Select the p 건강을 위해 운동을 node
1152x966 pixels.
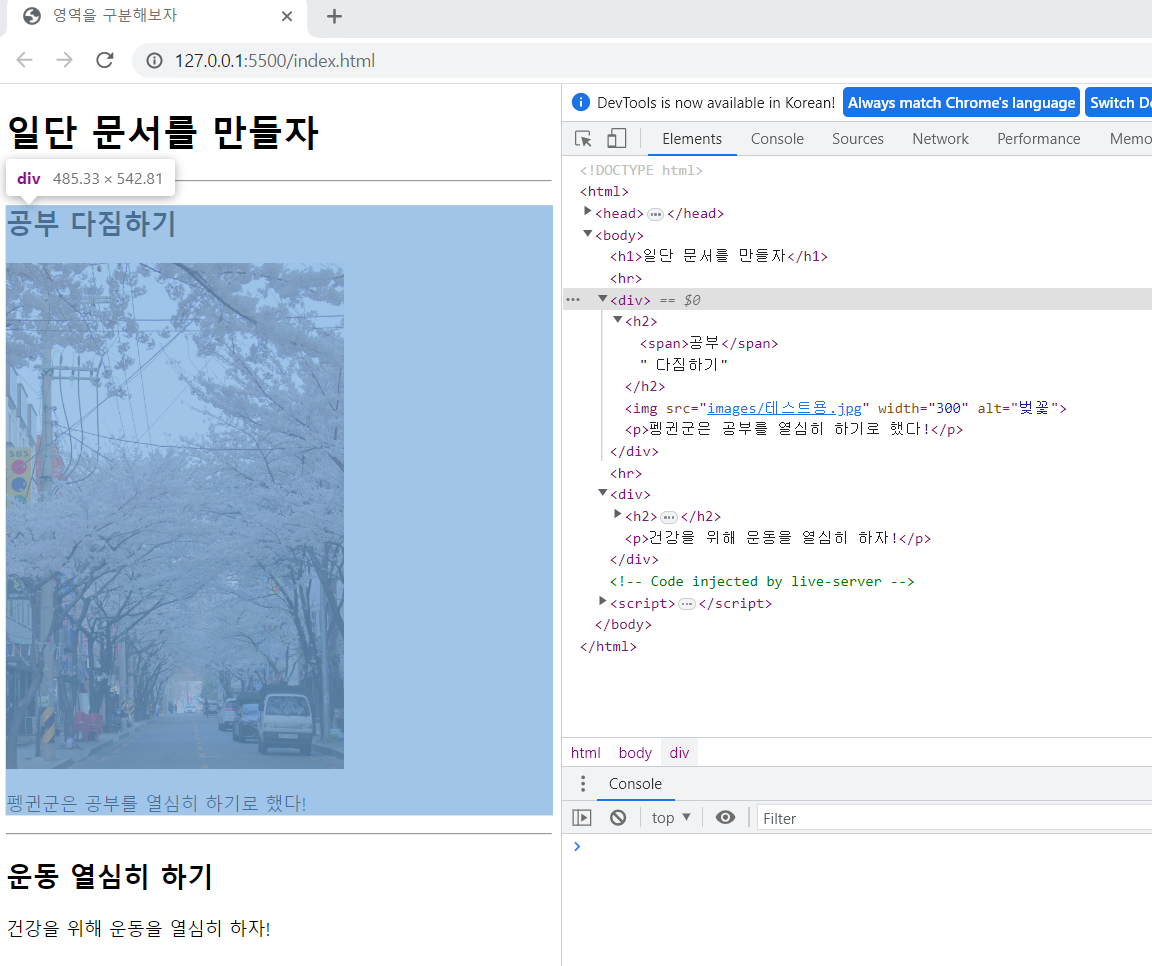(x=778, y=538)
